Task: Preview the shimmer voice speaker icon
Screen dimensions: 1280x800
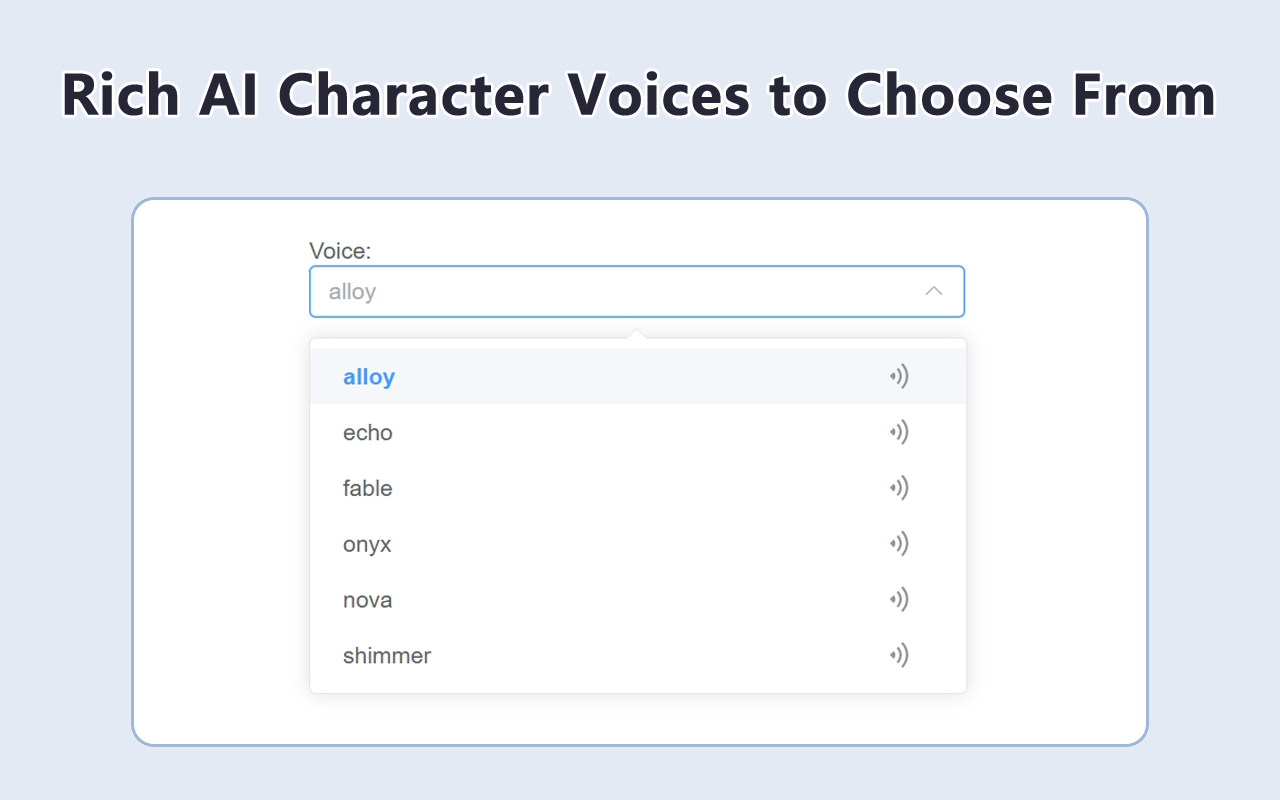Action: [899, 657]
